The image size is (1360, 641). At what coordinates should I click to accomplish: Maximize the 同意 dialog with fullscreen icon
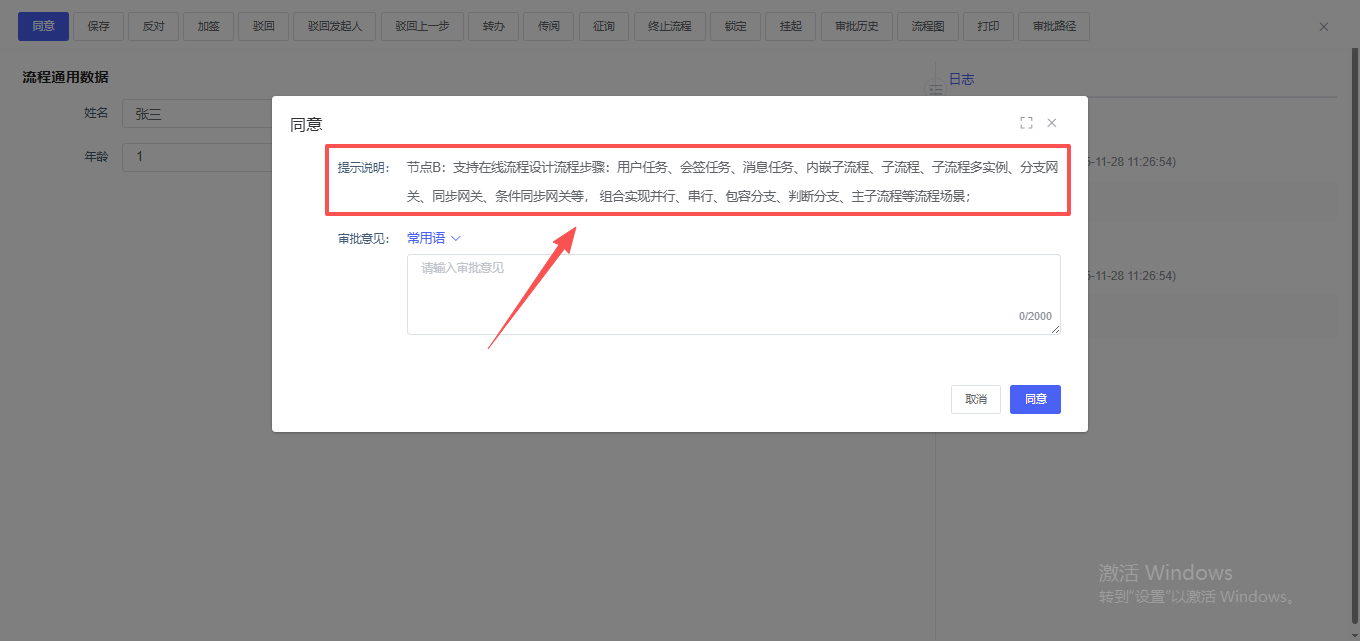tap(1026, 123)
